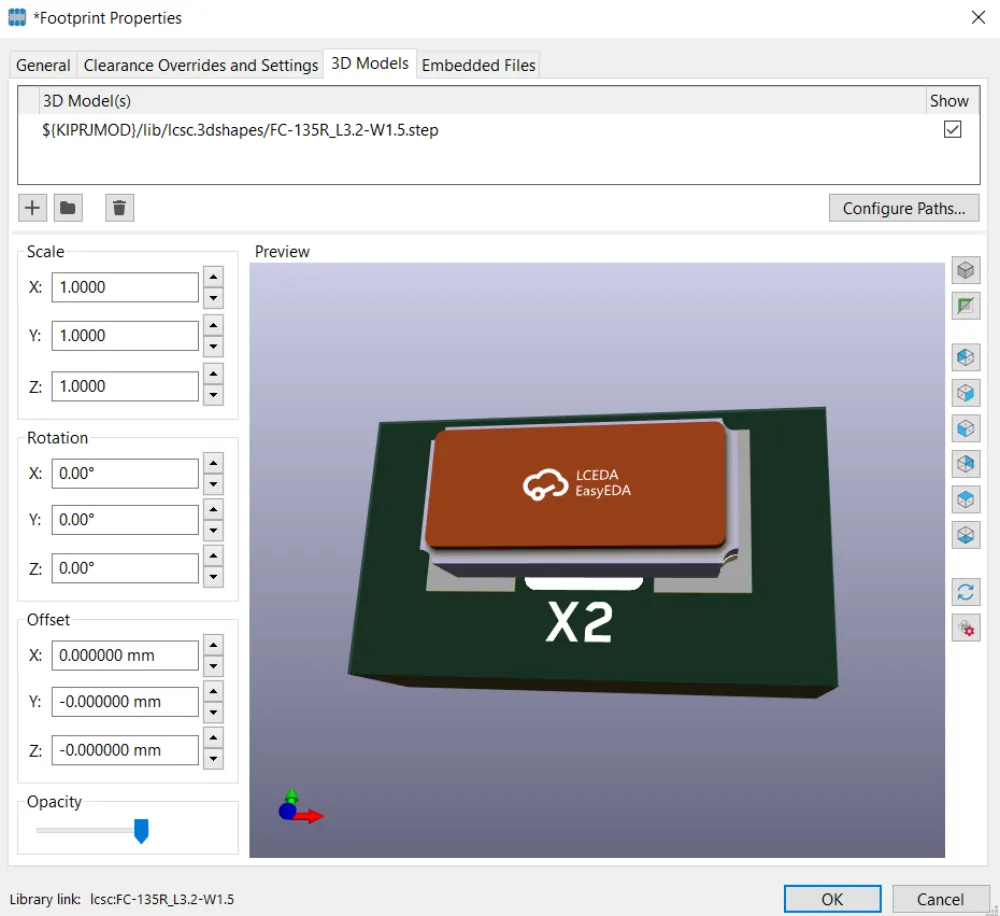
Task: Open the 3D preview render settings icon
Action: [x=965, y=628]
